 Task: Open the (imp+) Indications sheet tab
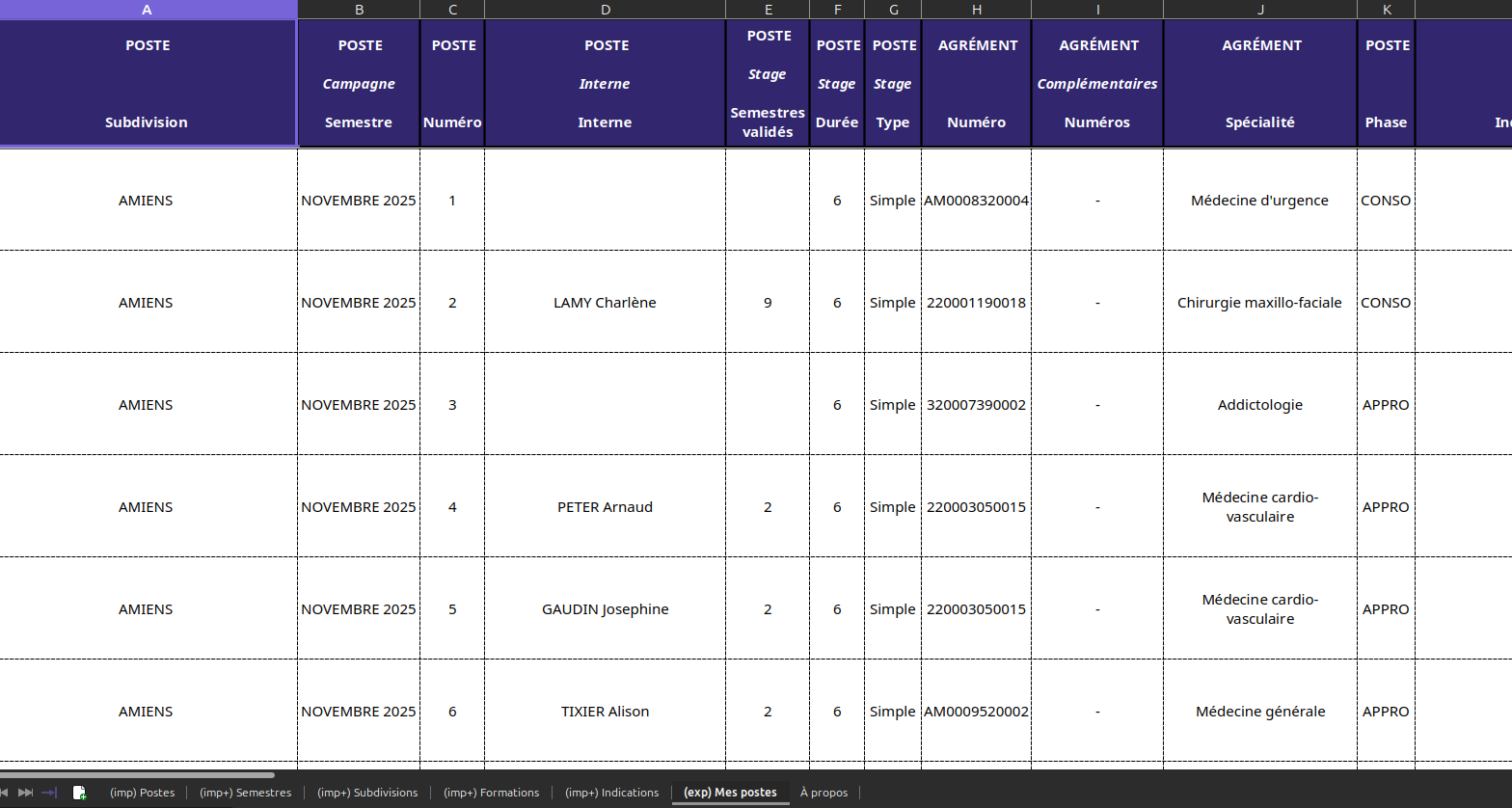click(611, 793)
